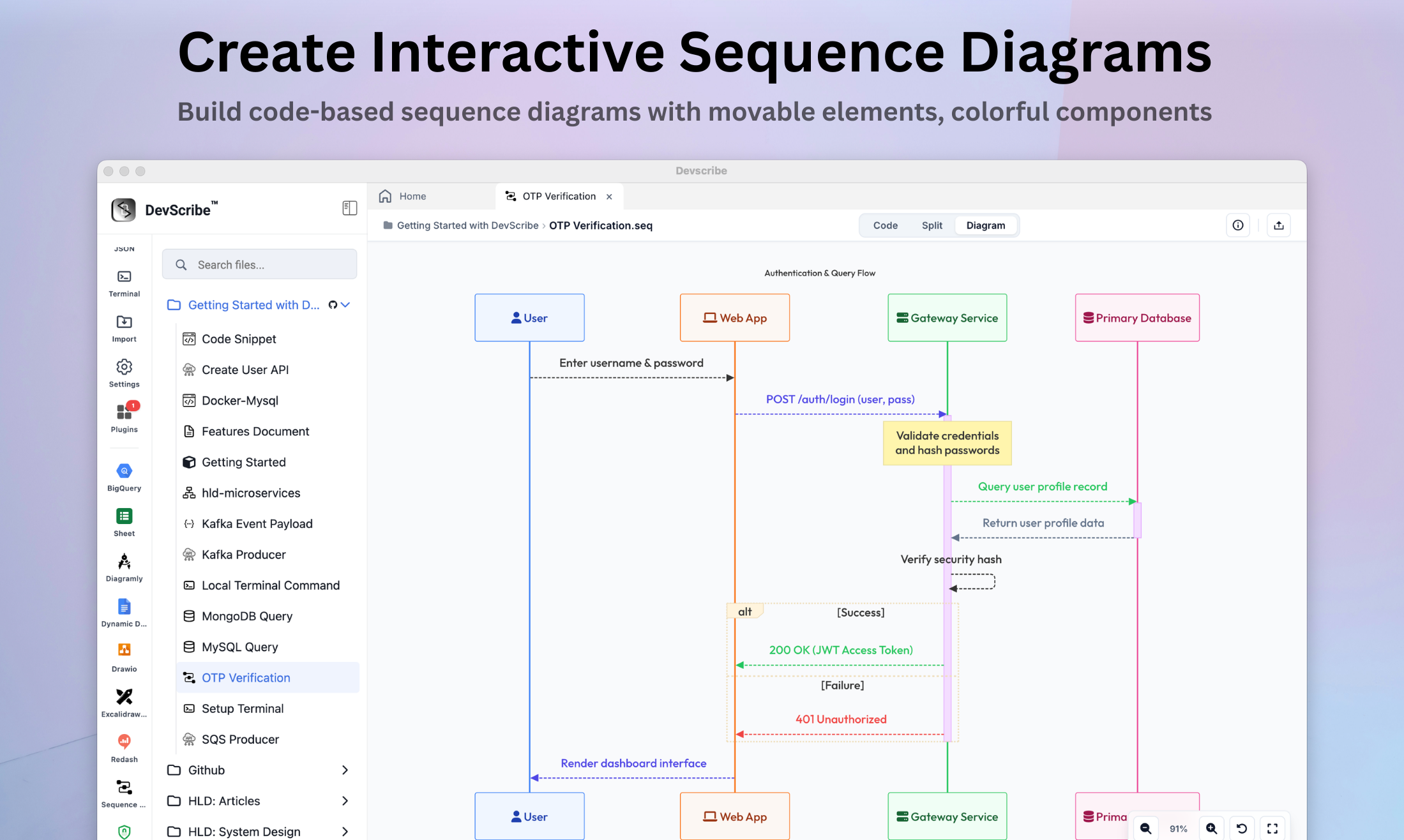Select the top Web App participant box

coord(735,318)
